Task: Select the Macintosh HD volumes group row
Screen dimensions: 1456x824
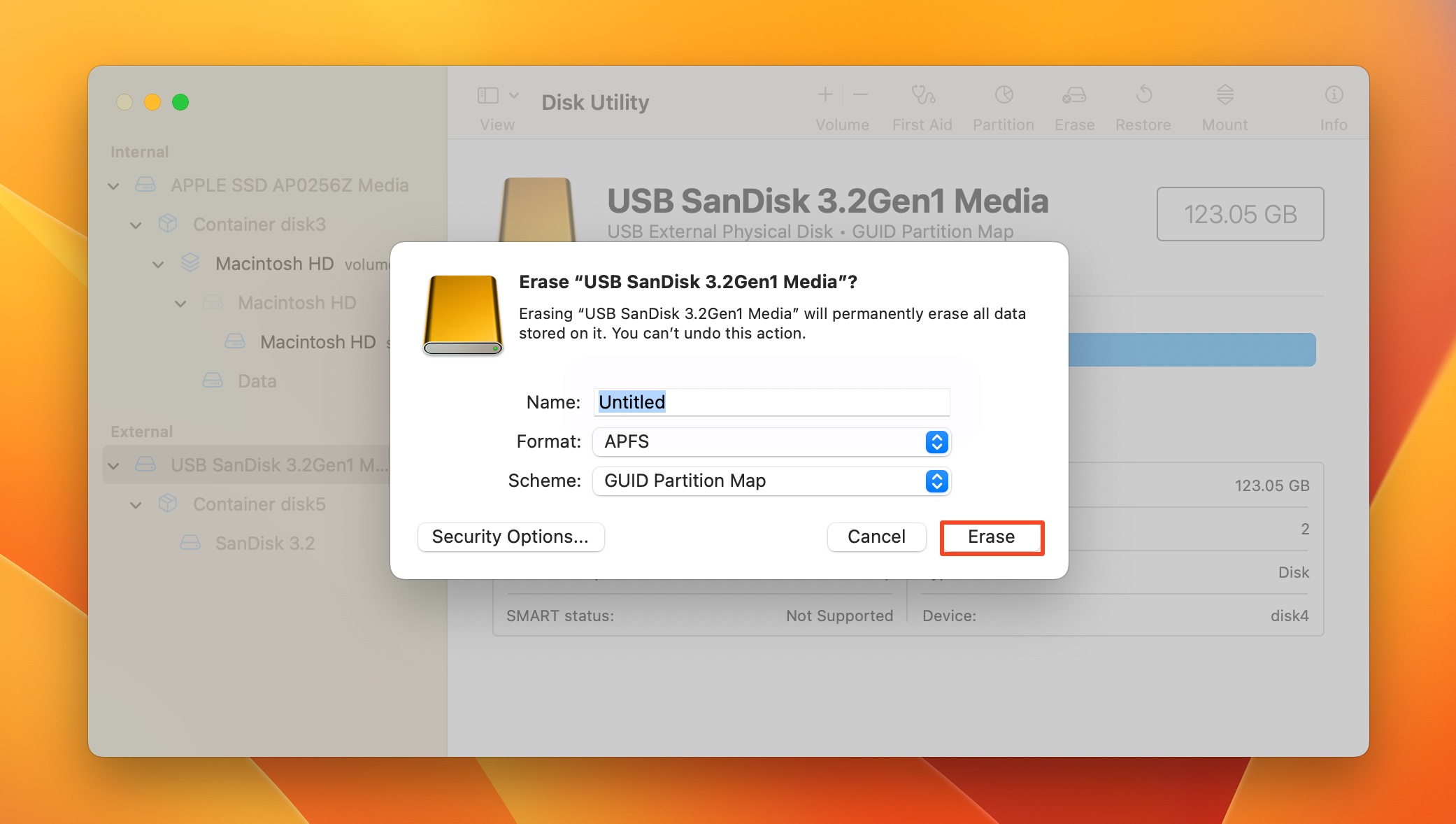Action: tap(274, 264)
